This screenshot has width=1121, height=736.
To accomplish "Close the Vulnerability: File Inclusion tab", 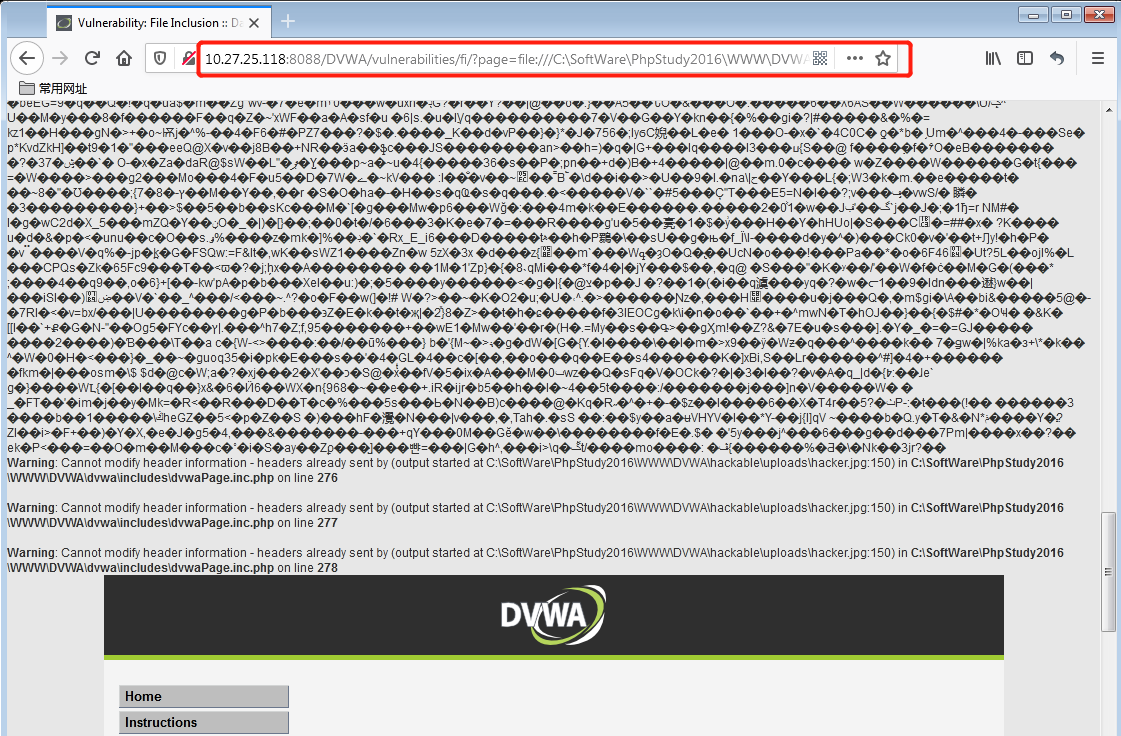I will [255, 23].
